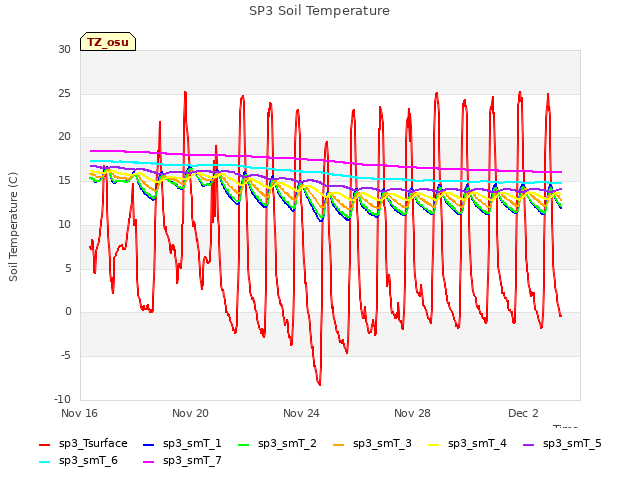The width and height of the screenshot is (640, 480).
Task: Click the -10 y-axis tick label
Action: 62,399
